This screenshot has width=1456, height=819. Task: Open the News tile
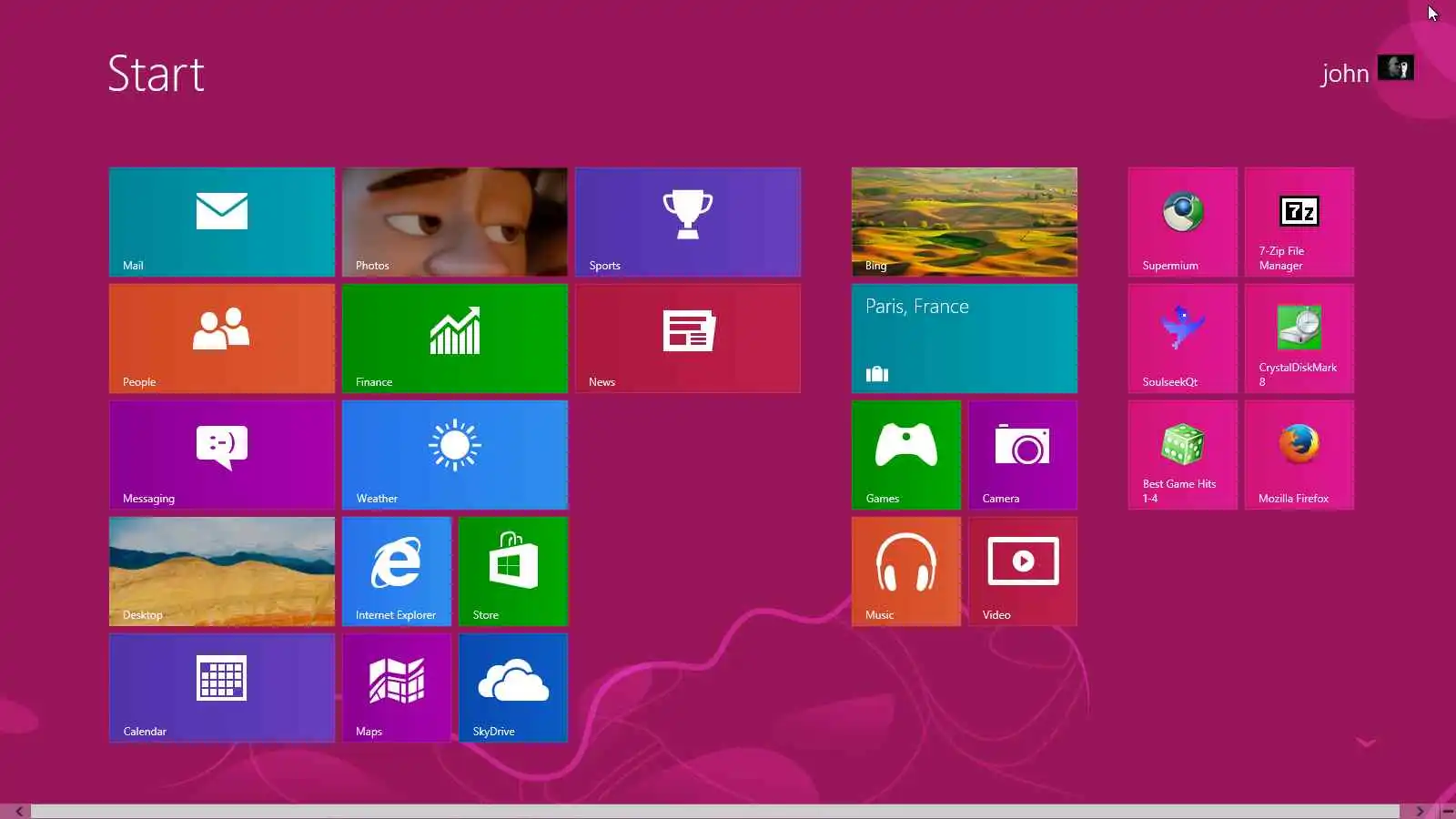point(688,339)
